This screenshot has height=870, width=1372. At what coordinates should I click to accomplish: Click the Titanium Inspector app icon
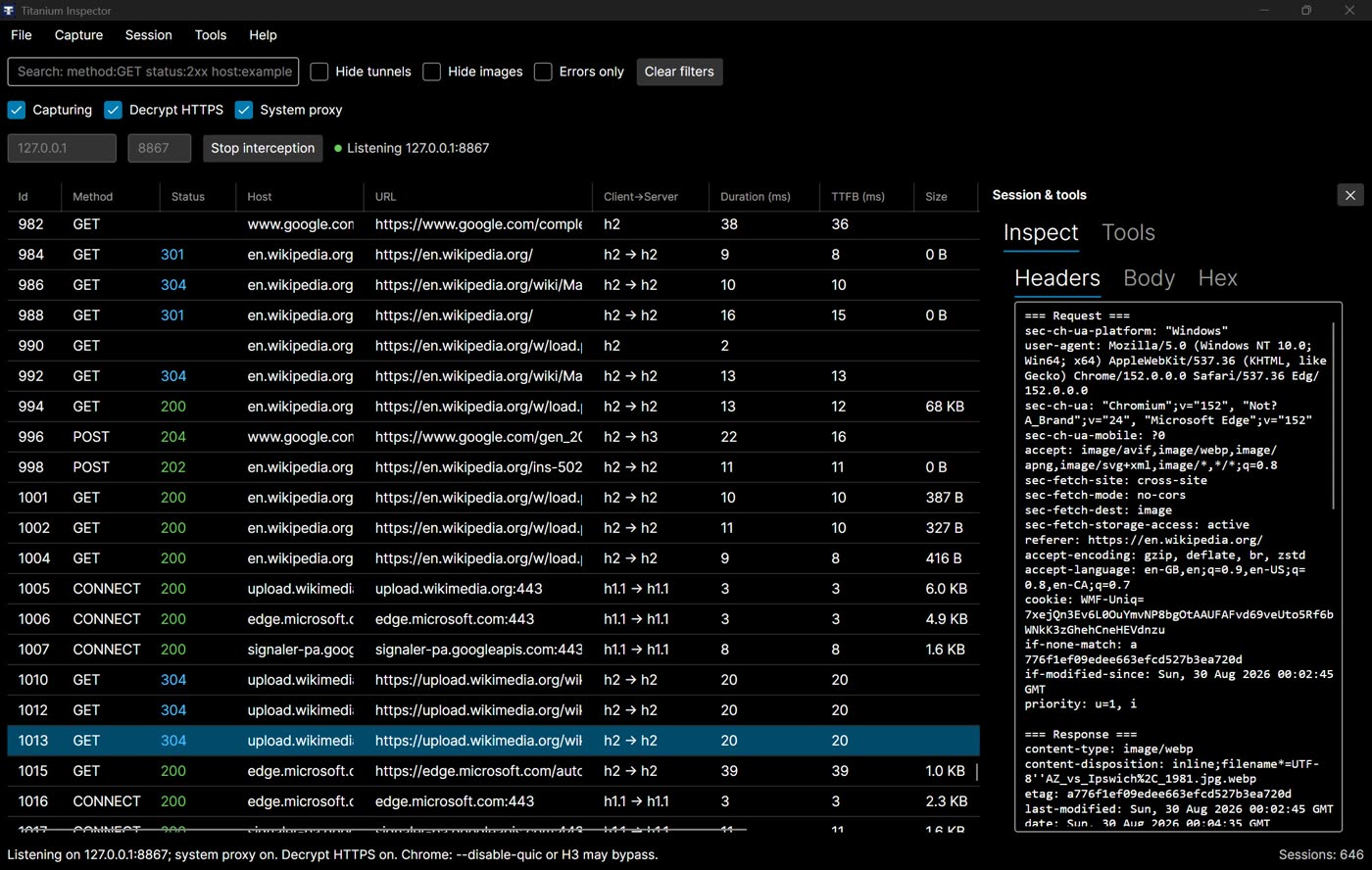click(9, 10)
